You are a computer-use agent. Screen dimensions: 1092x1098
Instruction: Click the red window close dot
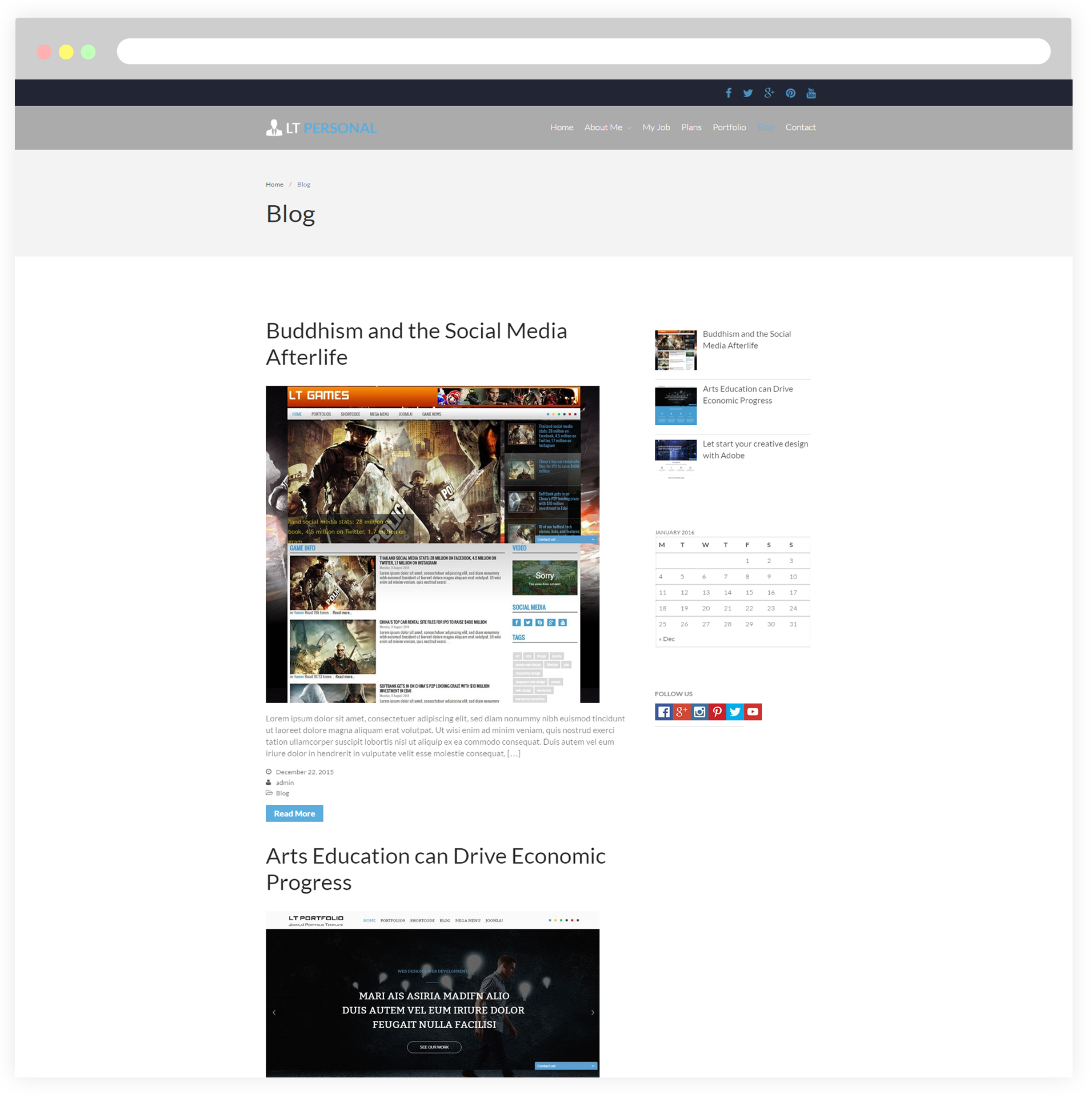(x=44, y=52)
